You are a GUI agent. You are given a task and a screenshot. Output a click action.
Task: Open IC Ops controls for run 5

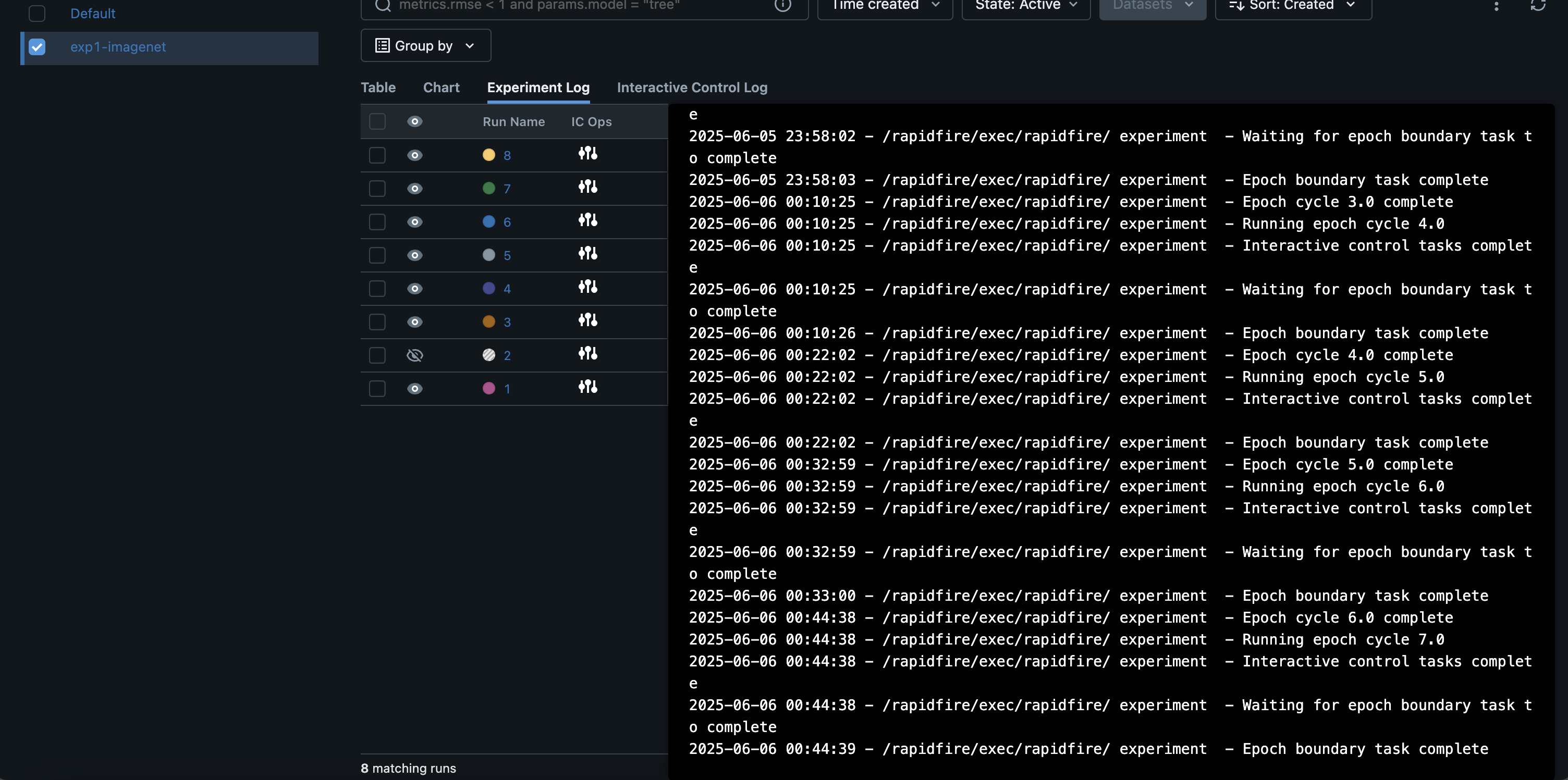point(587,254)
